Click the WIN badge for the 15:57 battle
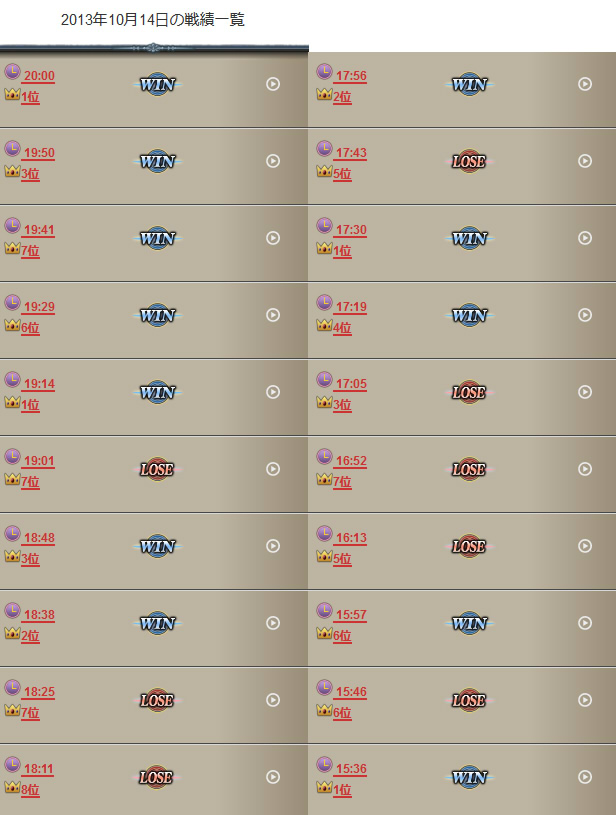 [x=469, y=623]
